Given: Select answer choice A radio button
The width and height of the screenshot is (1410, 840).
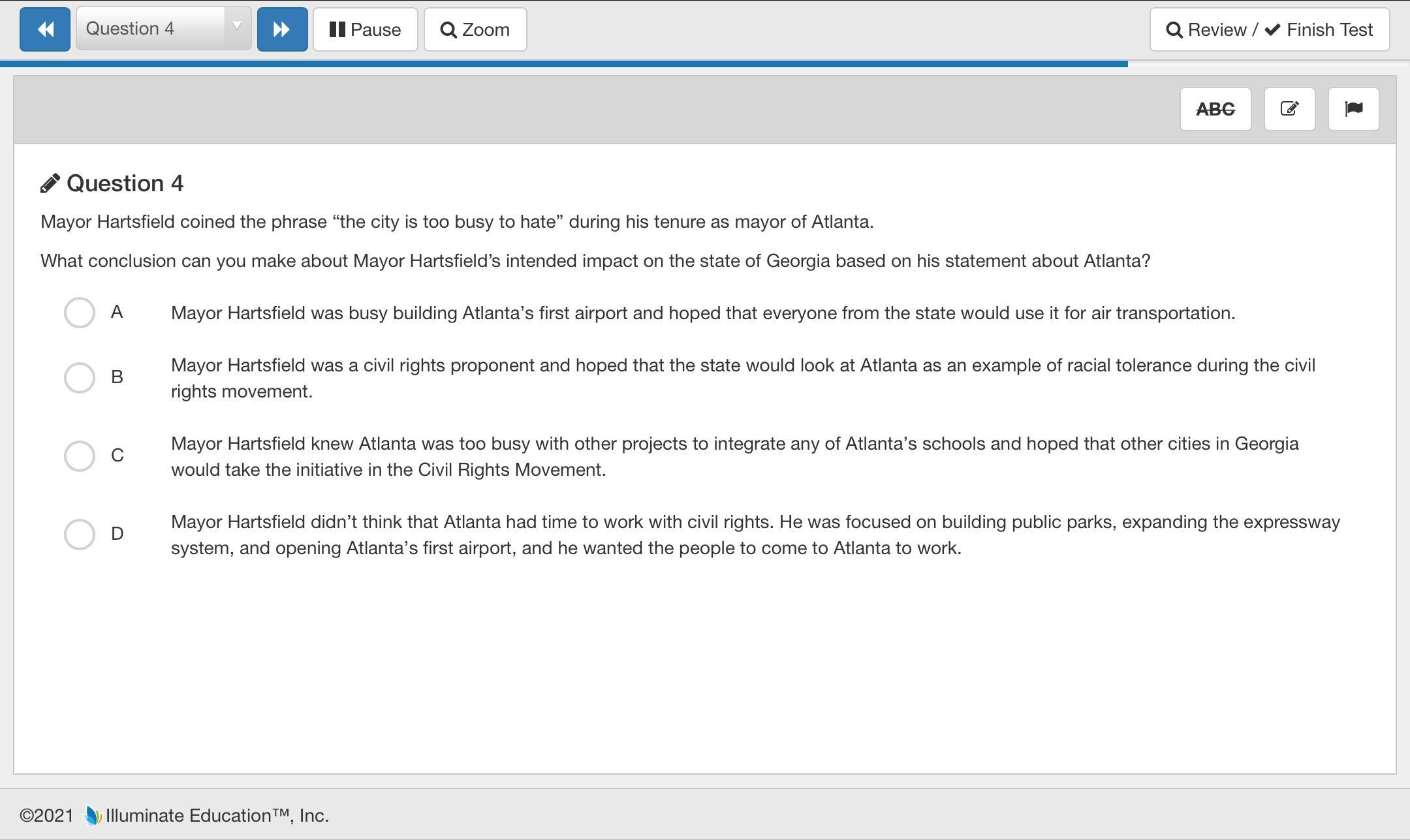Looking at the screenshot, I should (x=80, y=313).
